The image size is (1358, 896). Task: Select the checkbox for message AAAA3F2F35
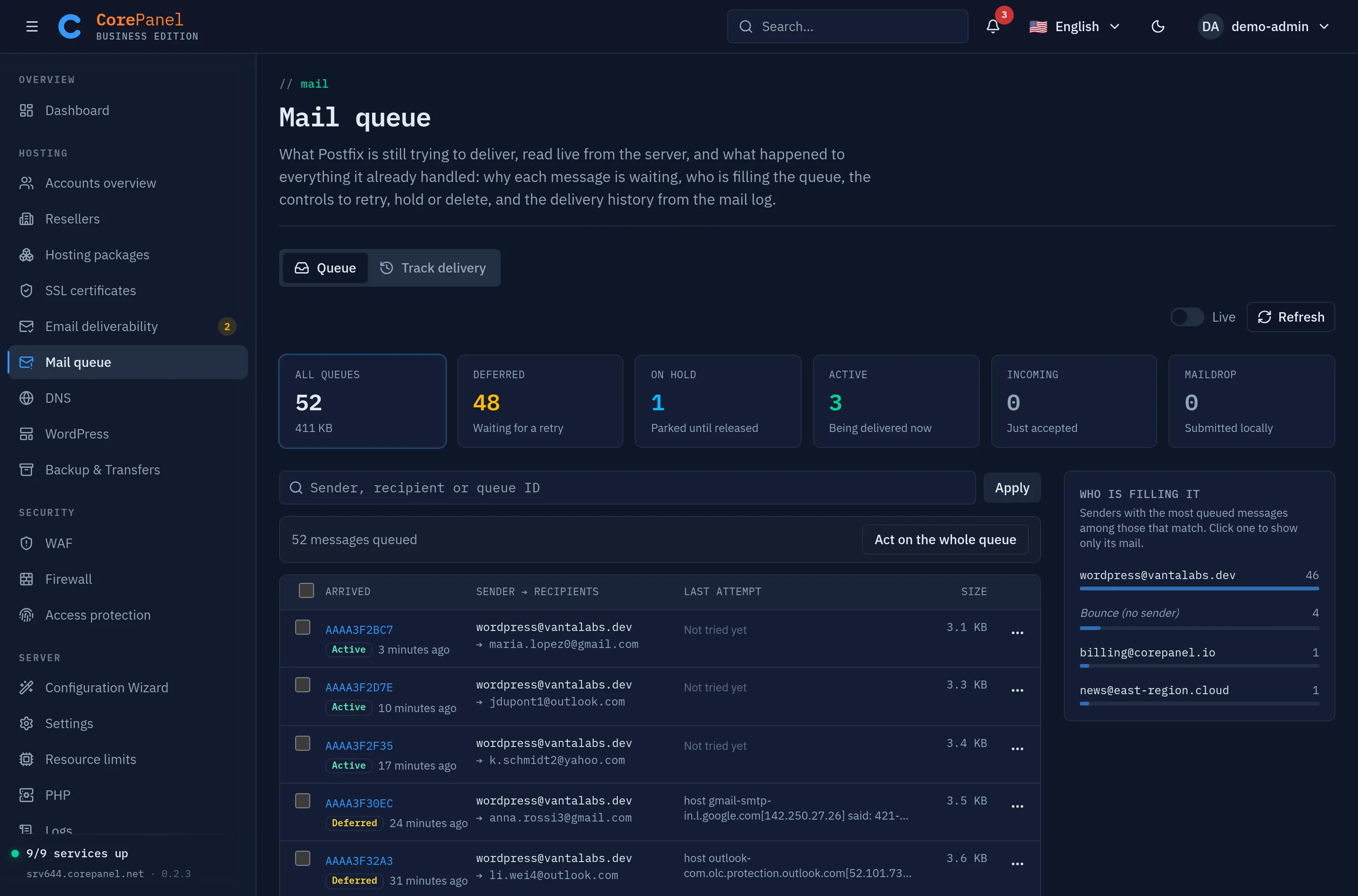[302, 743]
